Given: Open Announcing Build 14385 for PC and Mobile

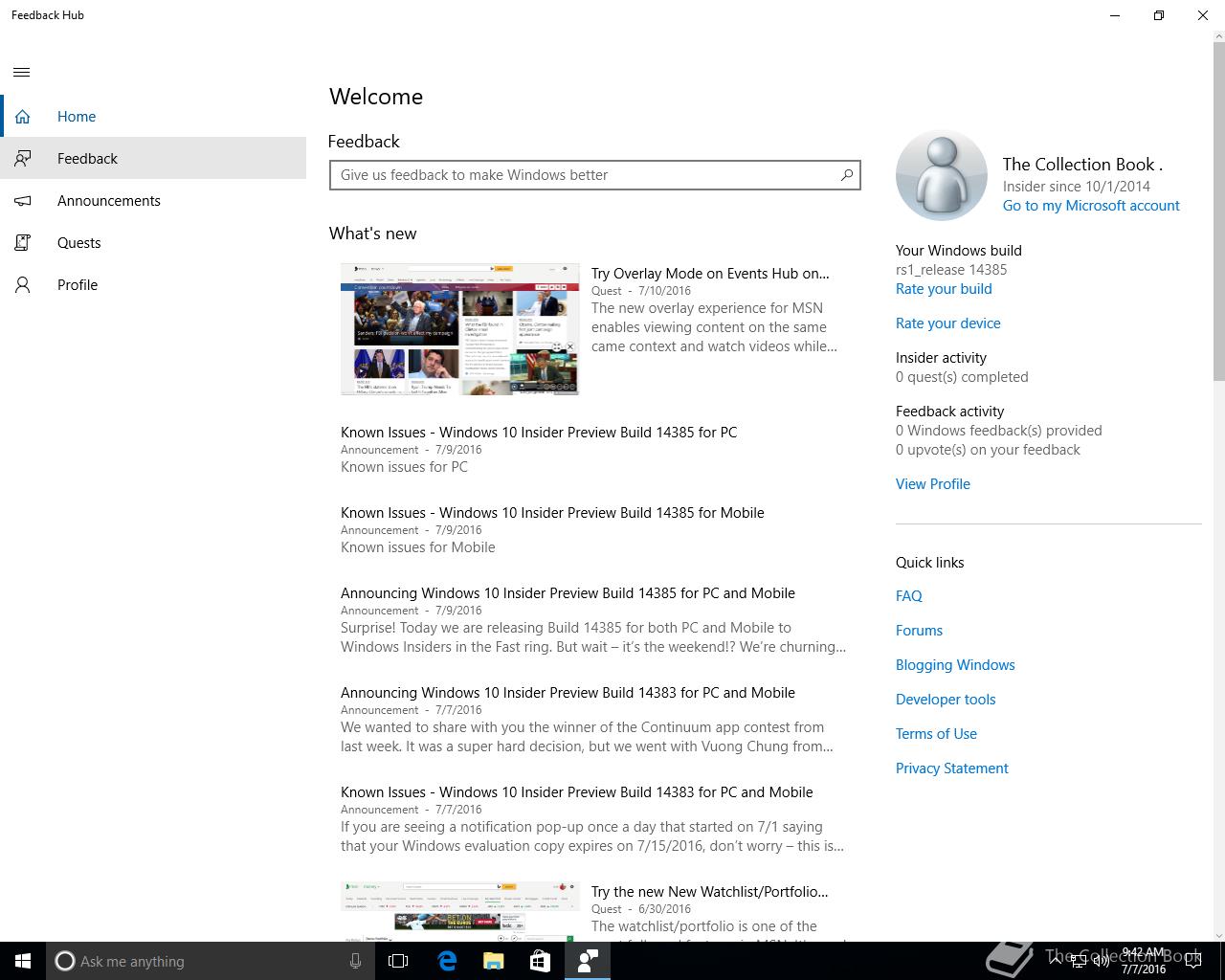Looking at the screenshot, I should [x=568, y=593].
